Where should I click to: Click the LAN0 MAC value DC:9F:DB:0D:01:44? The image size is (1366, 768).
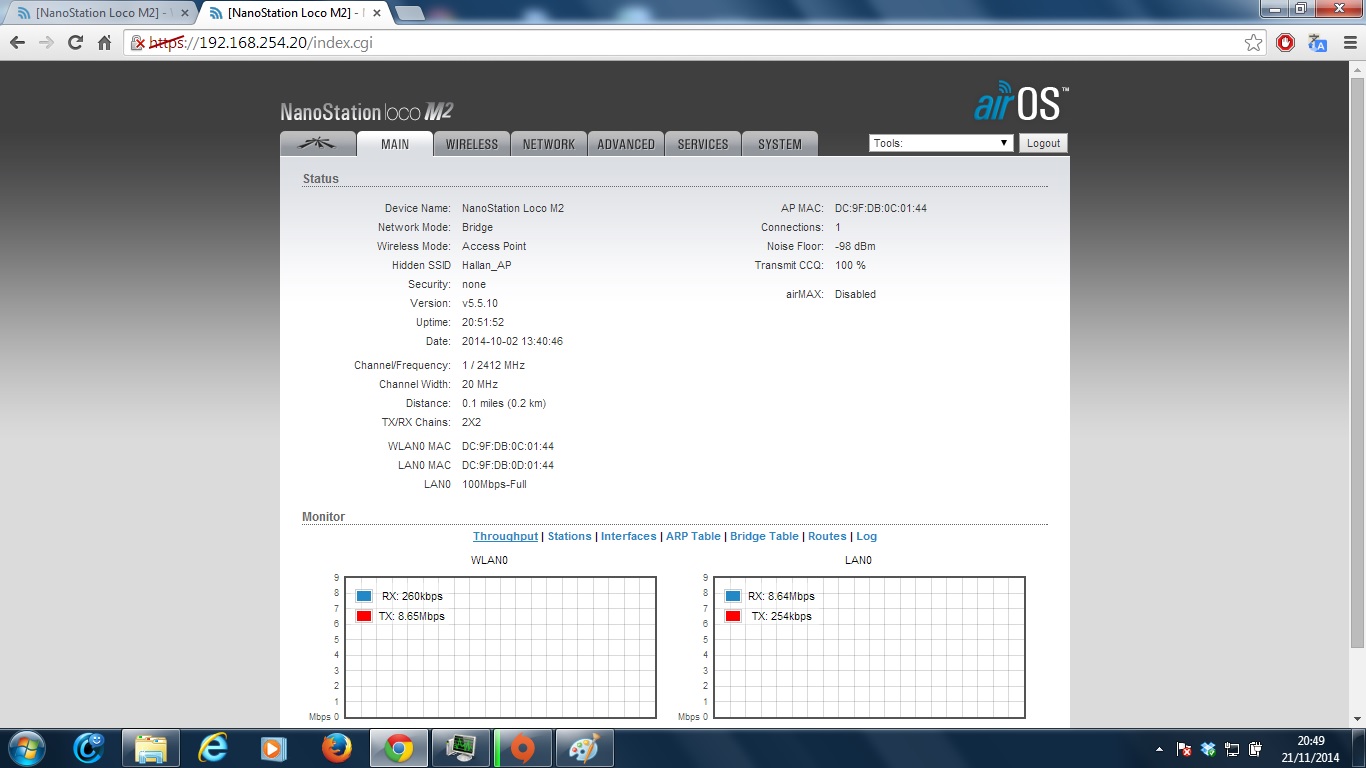508,466
